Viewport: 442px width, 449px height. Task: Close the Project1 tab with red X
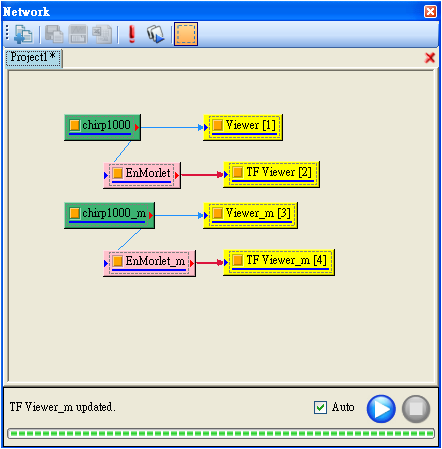pyautogui.click(x=430, y=58)
